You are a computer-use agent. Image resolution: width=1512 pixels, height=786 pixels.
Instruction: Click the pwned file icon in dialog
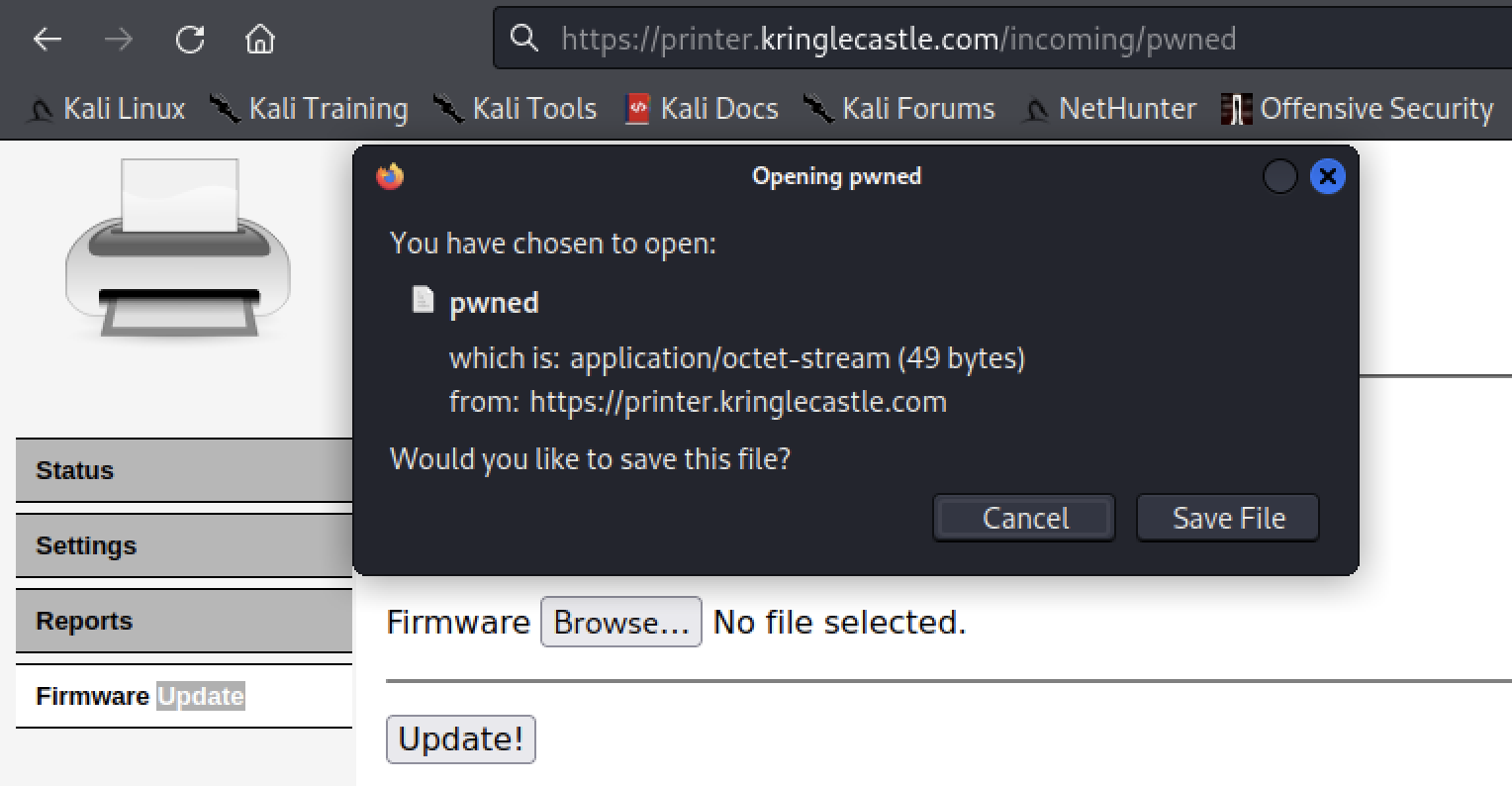pyautogui.click(x=423, y=299)
